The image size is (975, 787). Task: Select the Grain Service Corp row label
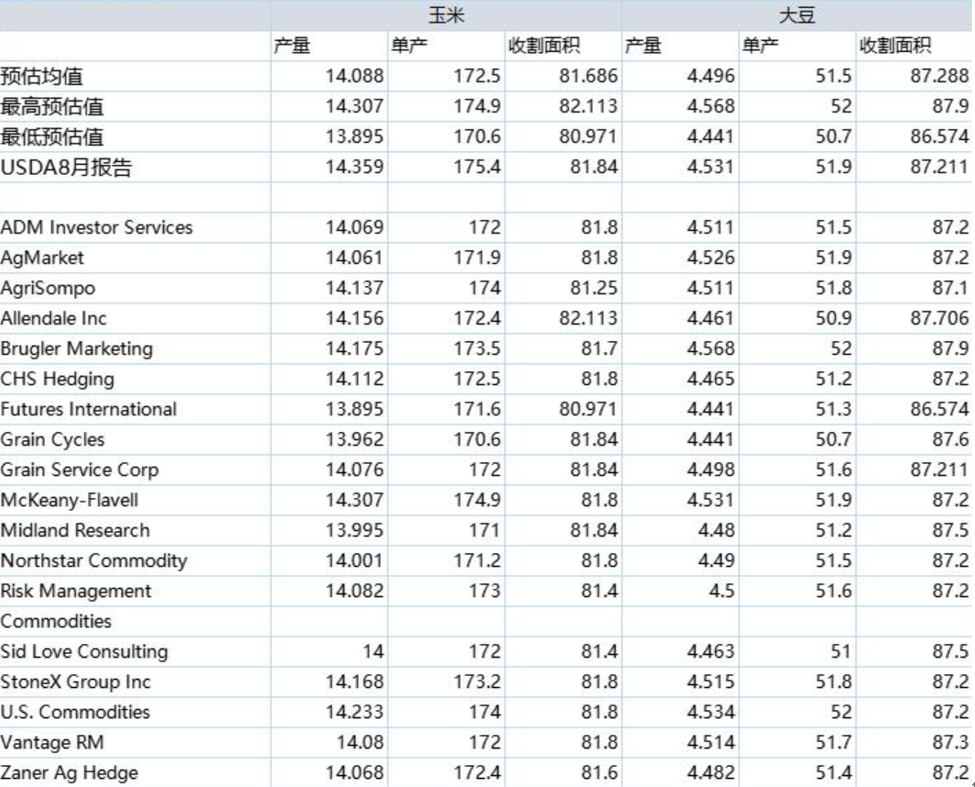pos(80,470)
